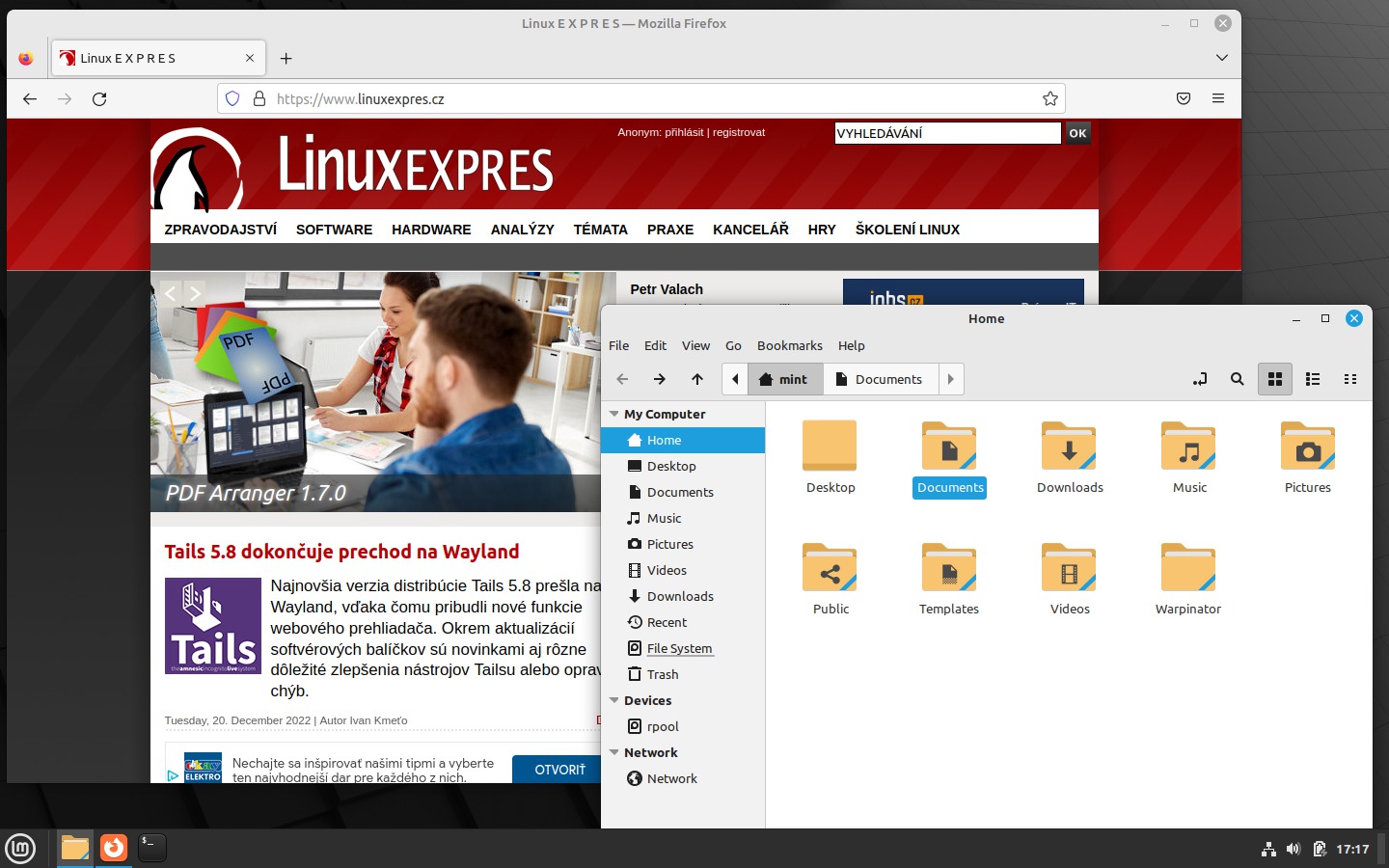Open the Public folder icon
The width and height of the screenshot is (1389, 868).
[x=831, y=579]
